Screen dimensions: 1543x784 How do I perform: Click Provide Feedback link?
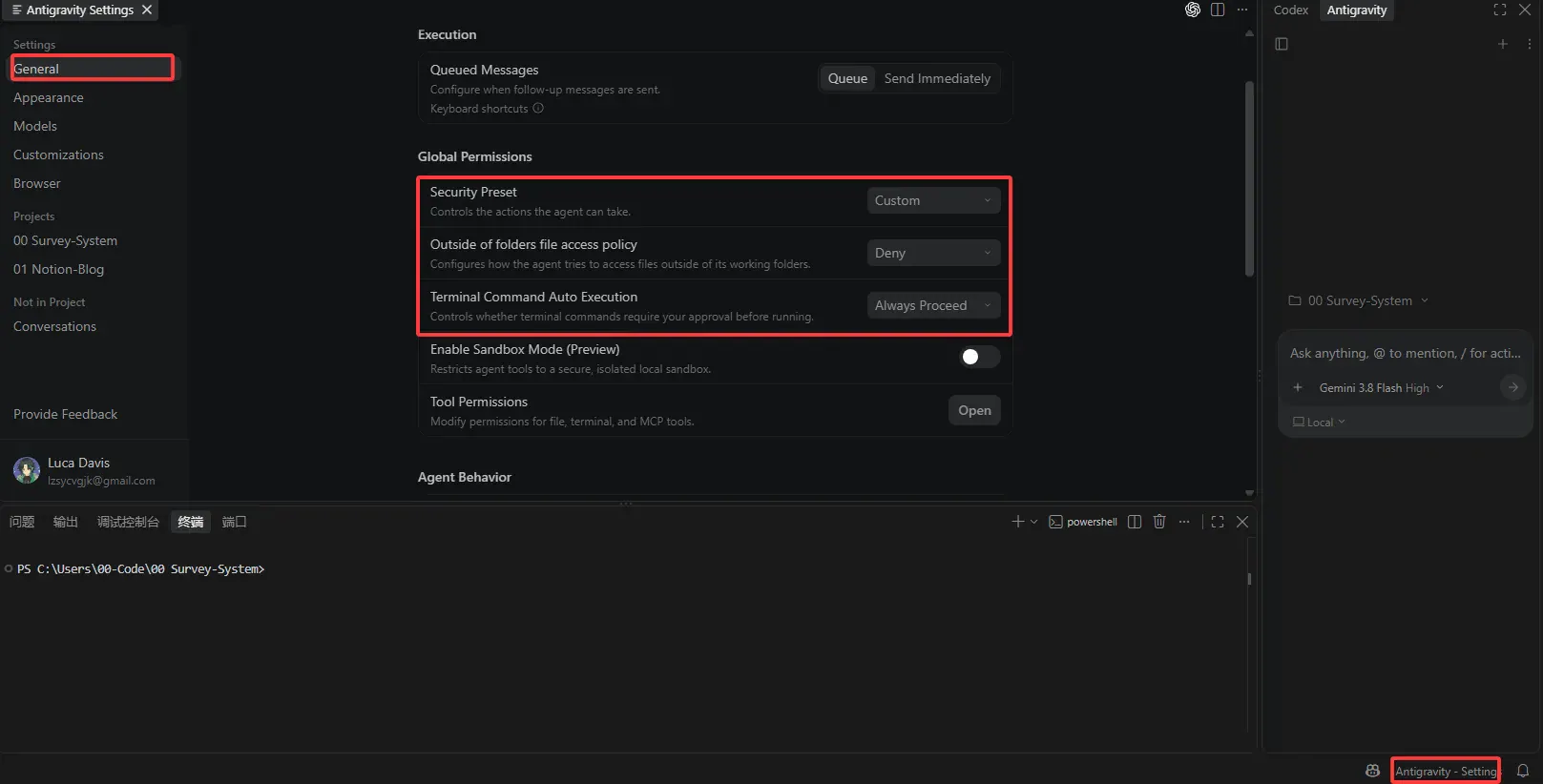point(65,414)
